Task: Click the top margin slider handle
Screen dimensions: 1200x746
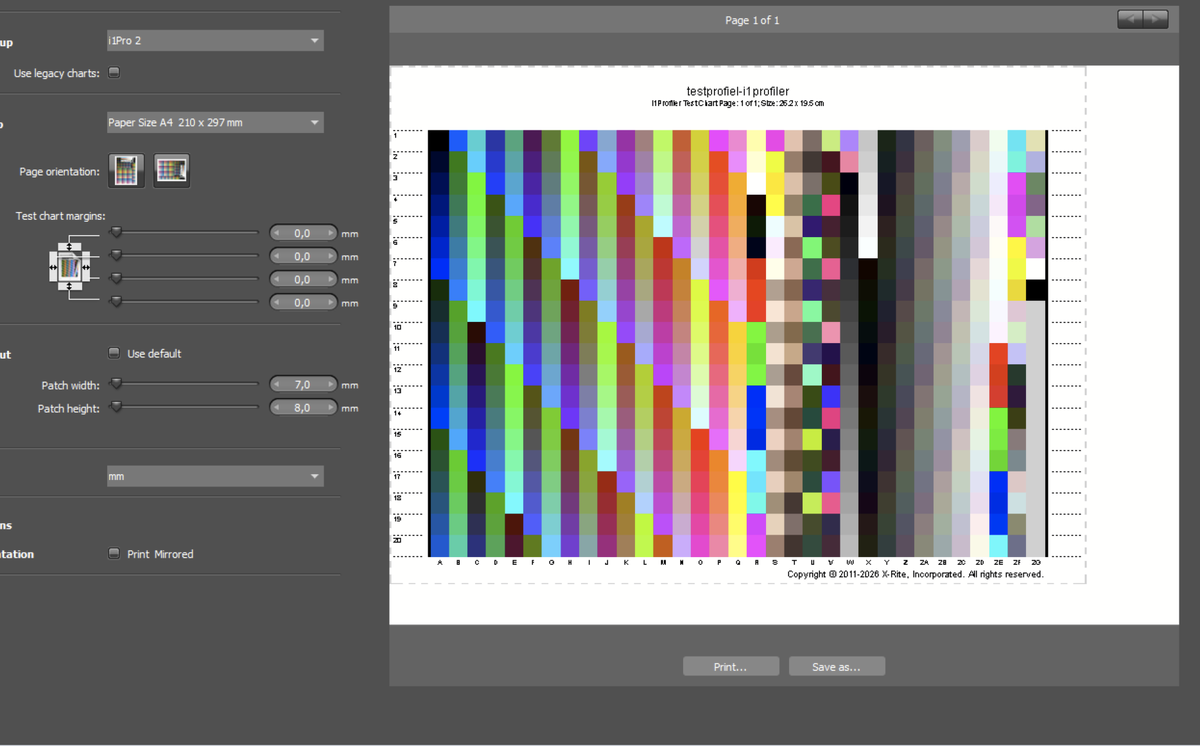Action: click(x=116, y=232)
